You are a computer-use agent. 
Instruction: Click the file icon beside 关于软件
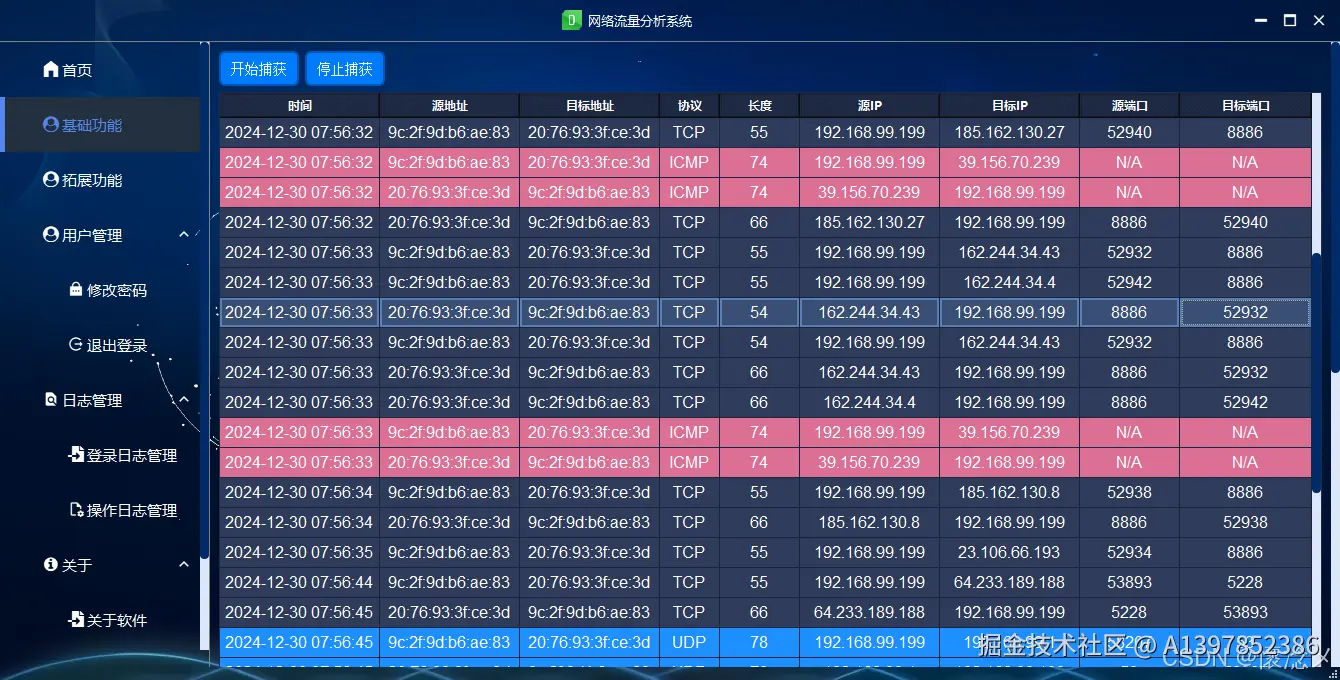[x=76, y=620]
